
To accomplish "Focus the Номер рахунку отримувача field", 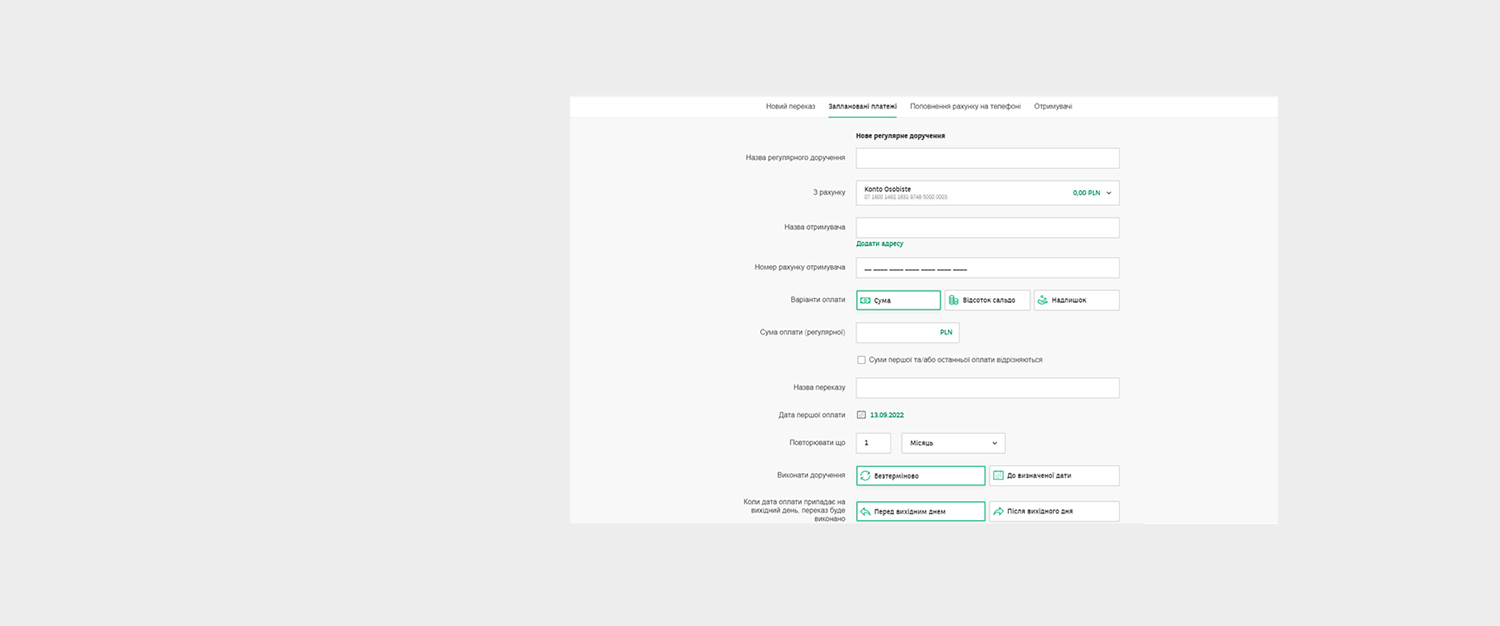I will coord(987,268).
